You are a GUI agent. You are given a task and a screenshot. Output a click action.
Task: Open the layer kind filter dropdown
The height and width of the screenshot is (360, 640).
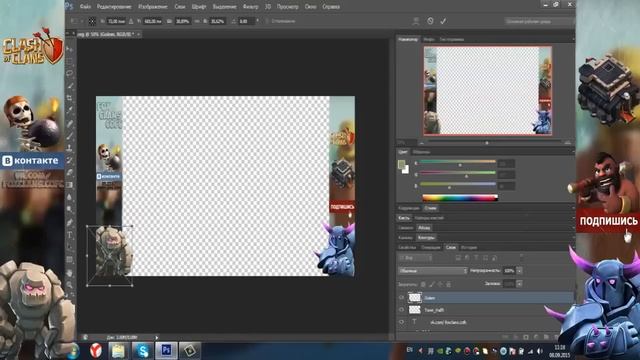point(415,258)
